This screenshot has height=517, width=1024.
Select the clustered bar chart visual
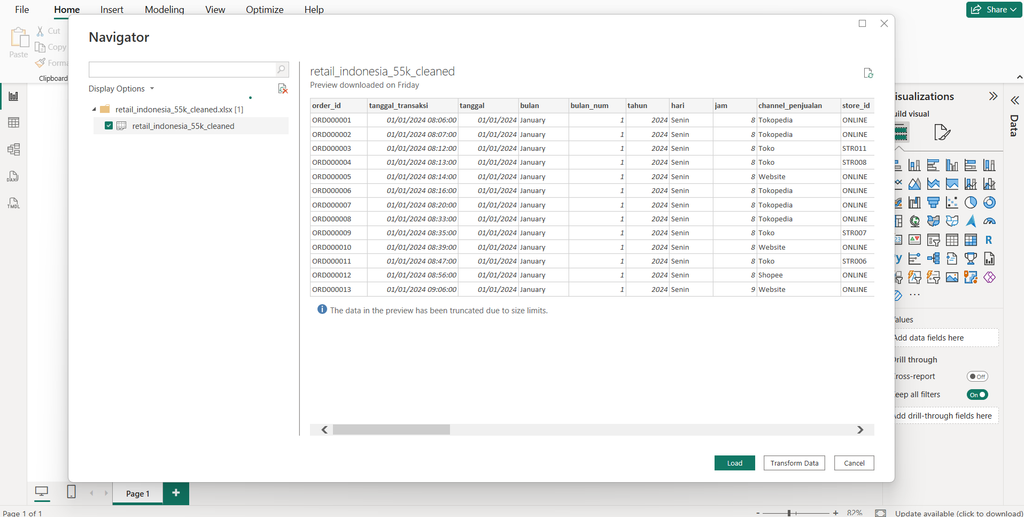tap(933, 165)
